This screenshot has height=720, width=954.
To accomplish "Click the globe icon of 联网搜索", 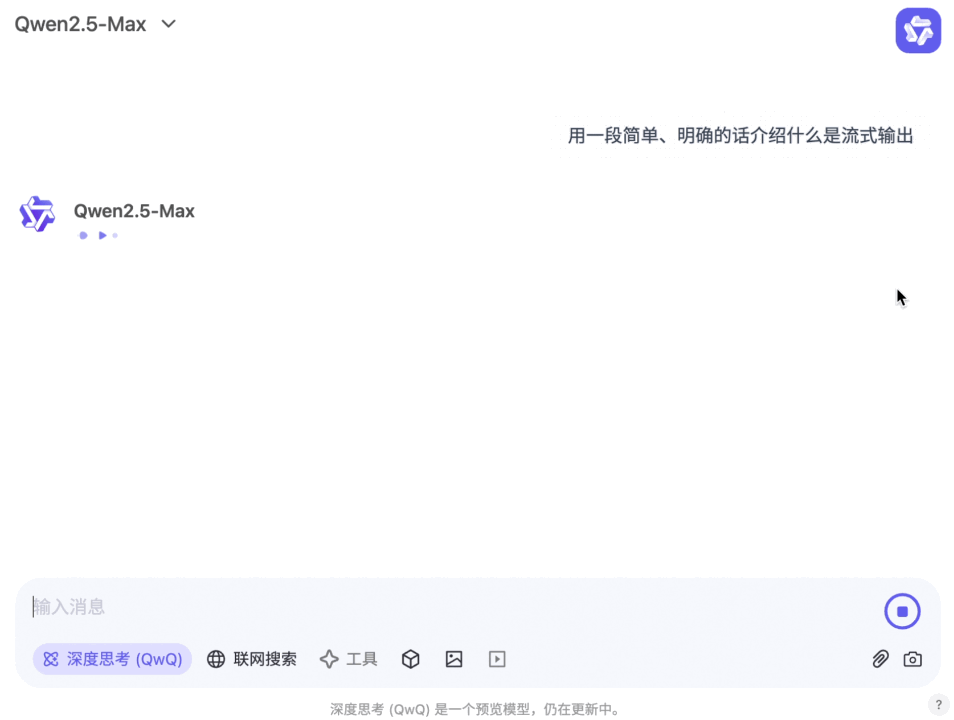I will pyautogui.click(x=216, y=659).
